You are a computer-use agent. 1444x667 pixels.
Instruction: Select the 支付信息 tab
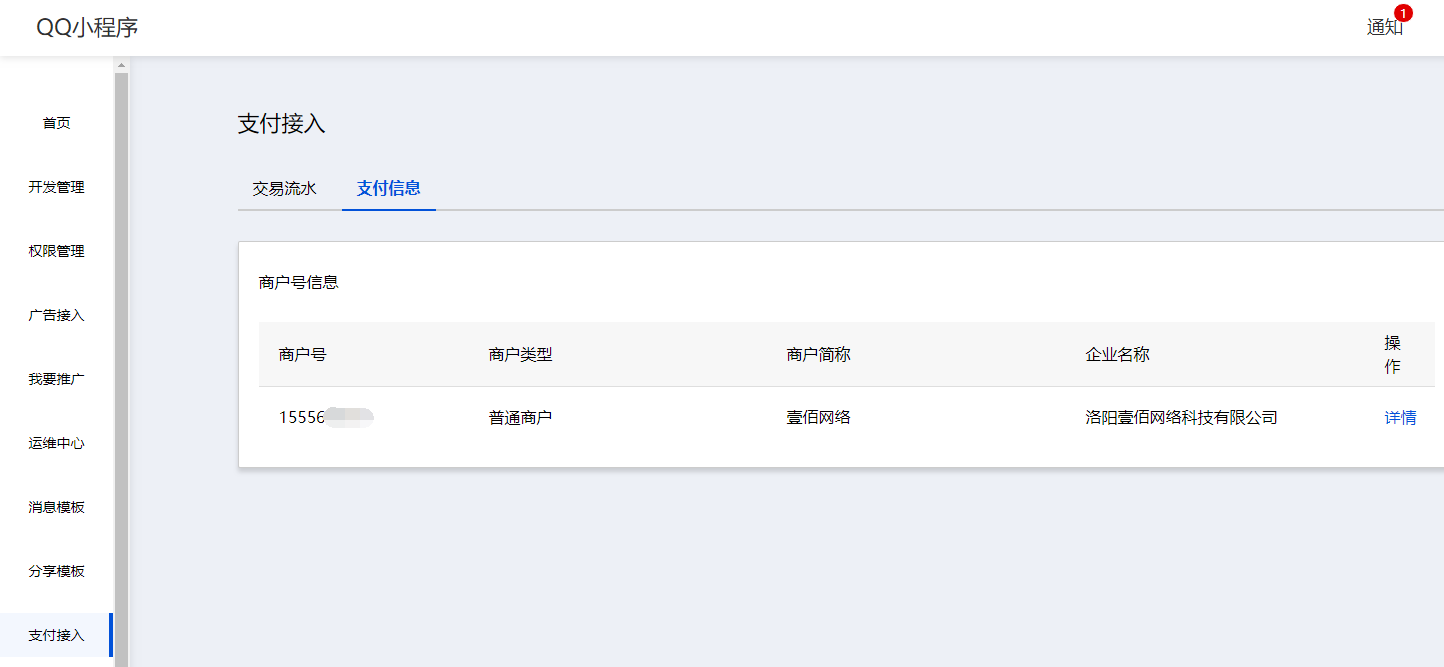click(388, 188)
